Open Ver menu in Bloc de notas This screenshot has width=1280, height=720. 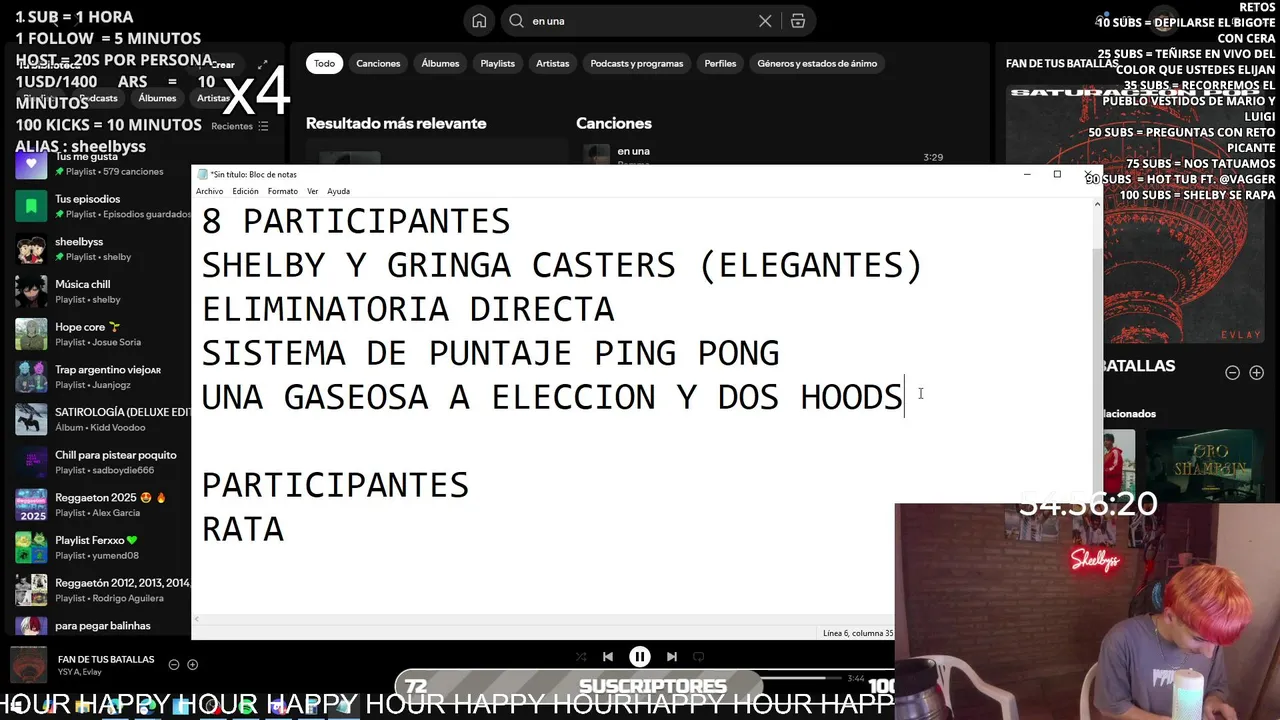click(313, 191)
